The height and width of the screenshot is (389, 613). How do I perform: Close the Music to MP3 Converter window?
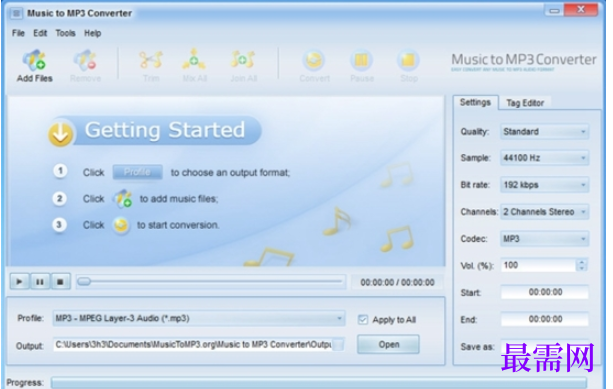click(x=581, y=10)
